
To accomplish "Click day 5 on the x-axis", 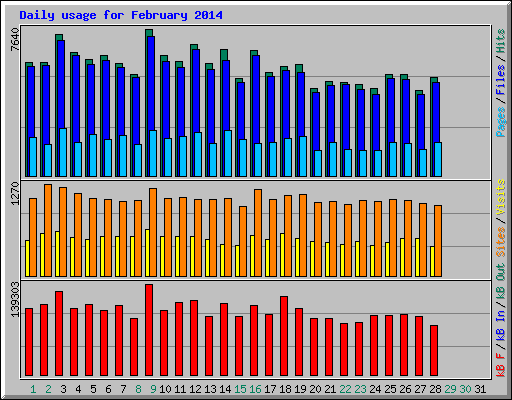I will [x=93, y=389].
